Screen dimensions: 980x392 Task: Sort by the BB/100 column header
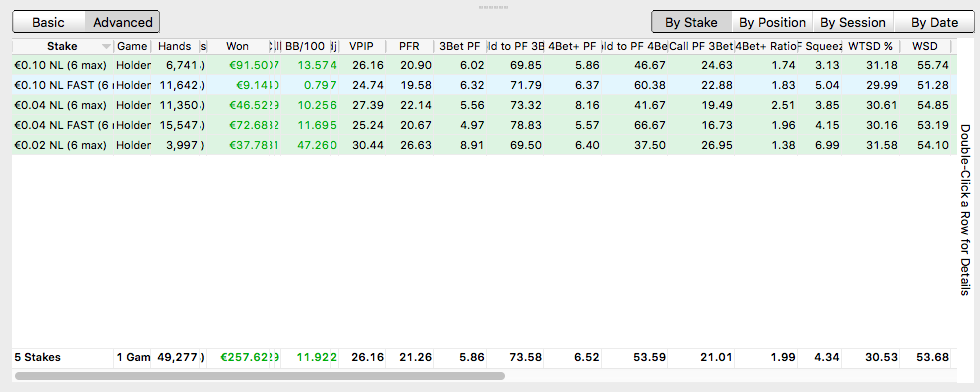305,46
